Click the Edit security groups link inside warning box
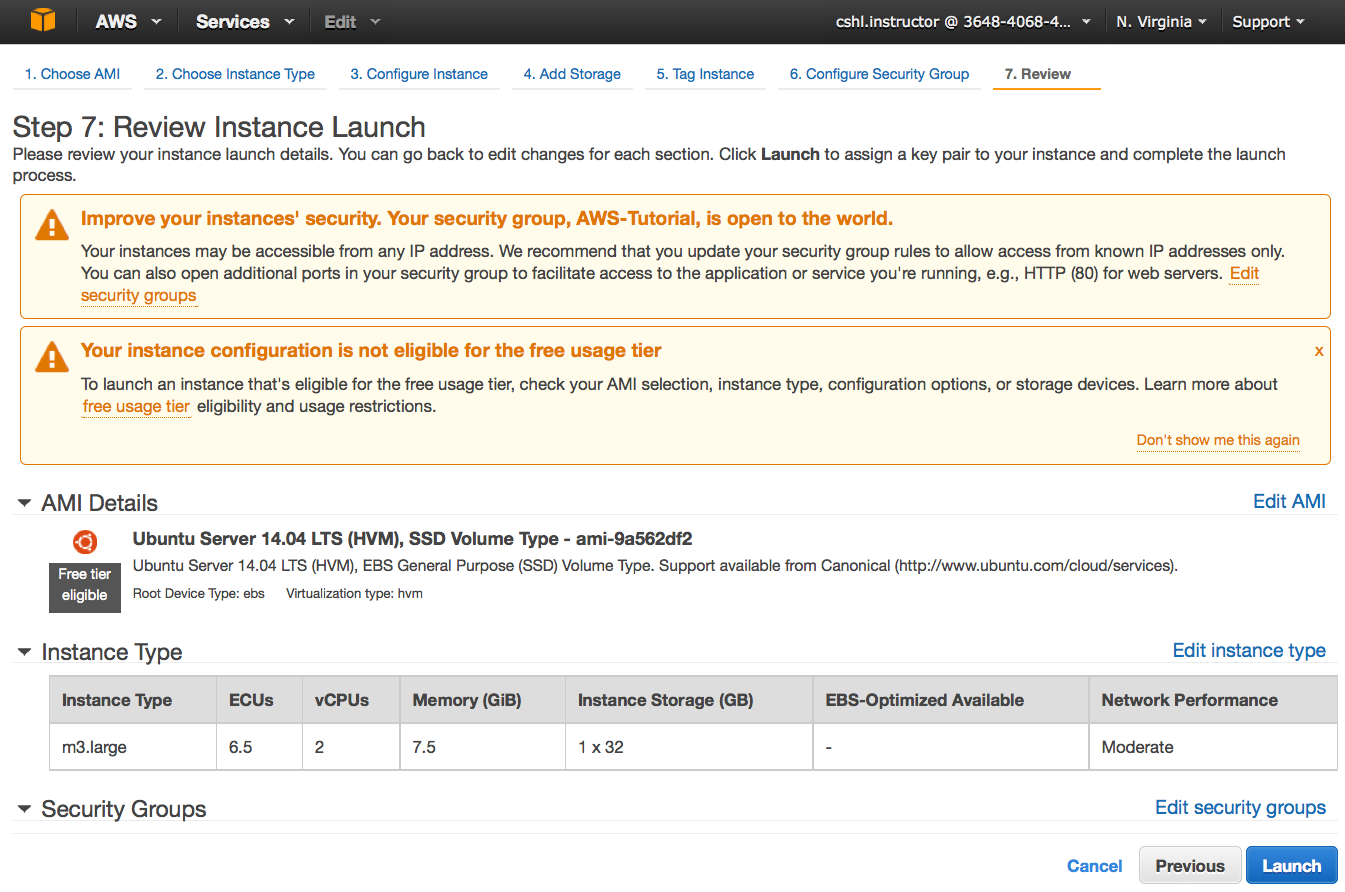The height and width of the screenshot is (892, 1345). 138,296
